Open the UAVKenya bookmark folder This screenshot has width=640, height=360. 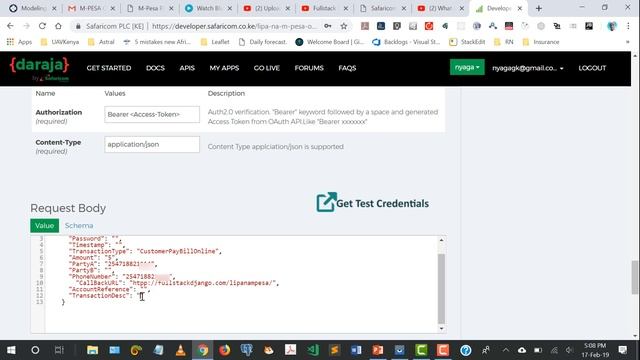(x=60, y=42)
